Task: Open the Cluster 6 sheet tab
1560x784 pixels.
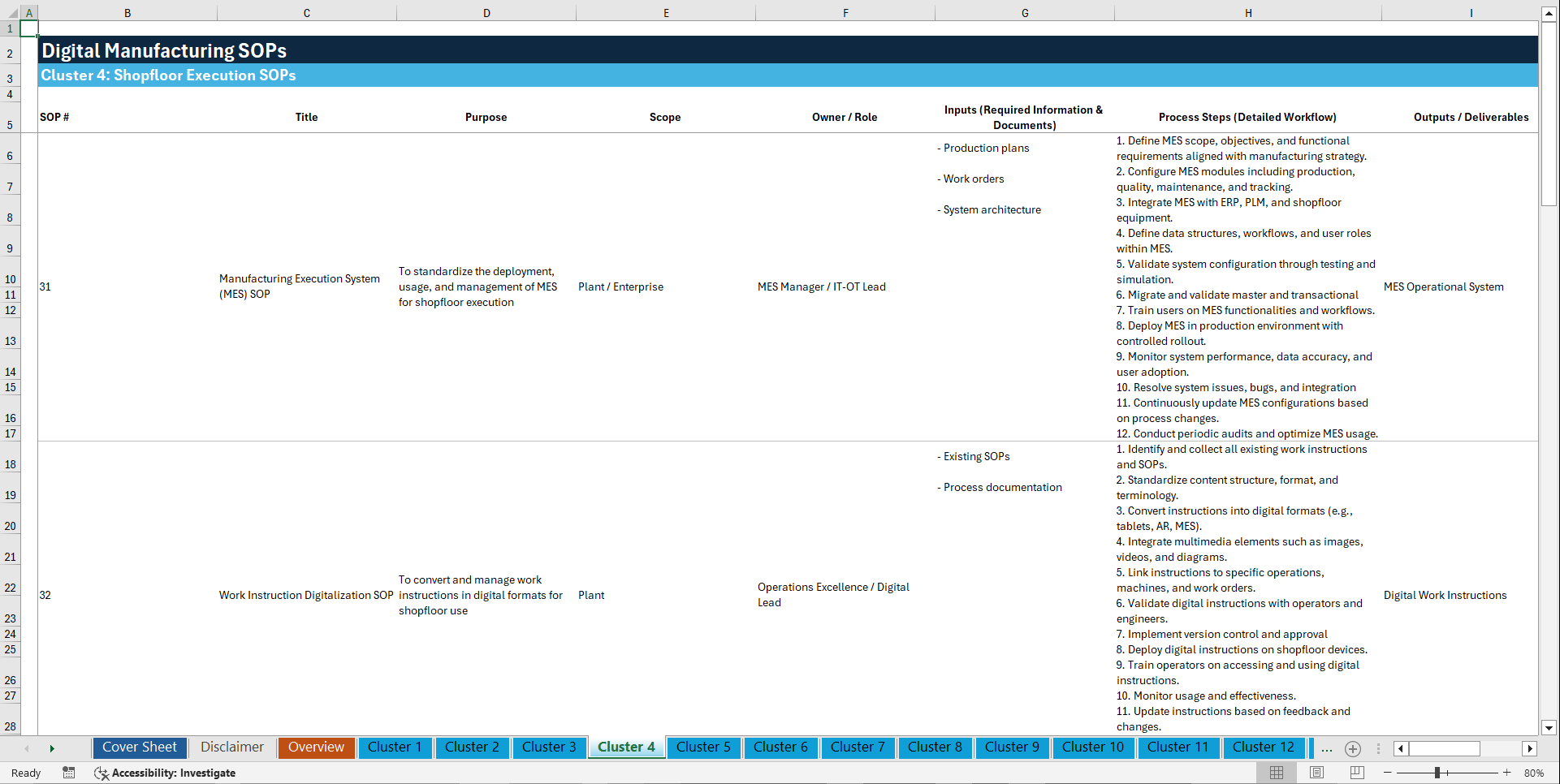Action: click(780, 747)
